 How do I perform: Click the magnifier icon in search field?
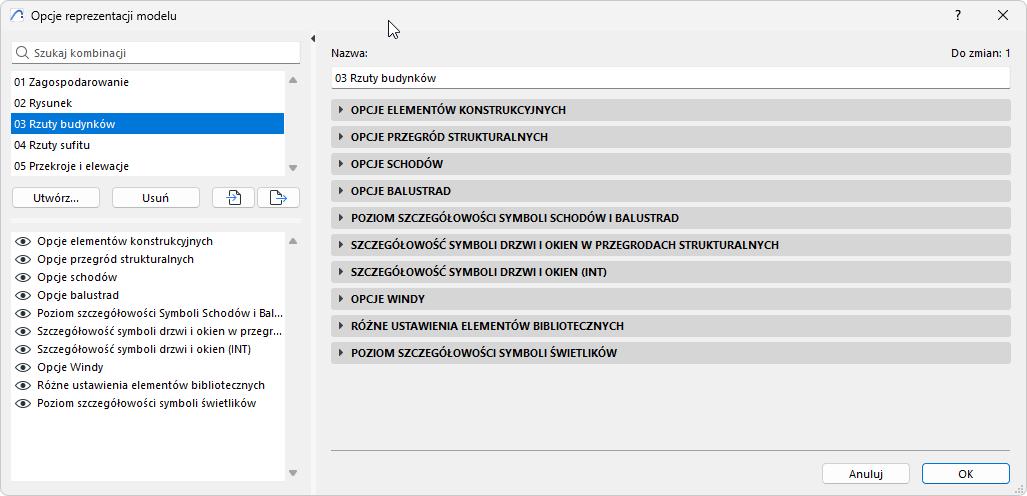[x=22, y=52]
